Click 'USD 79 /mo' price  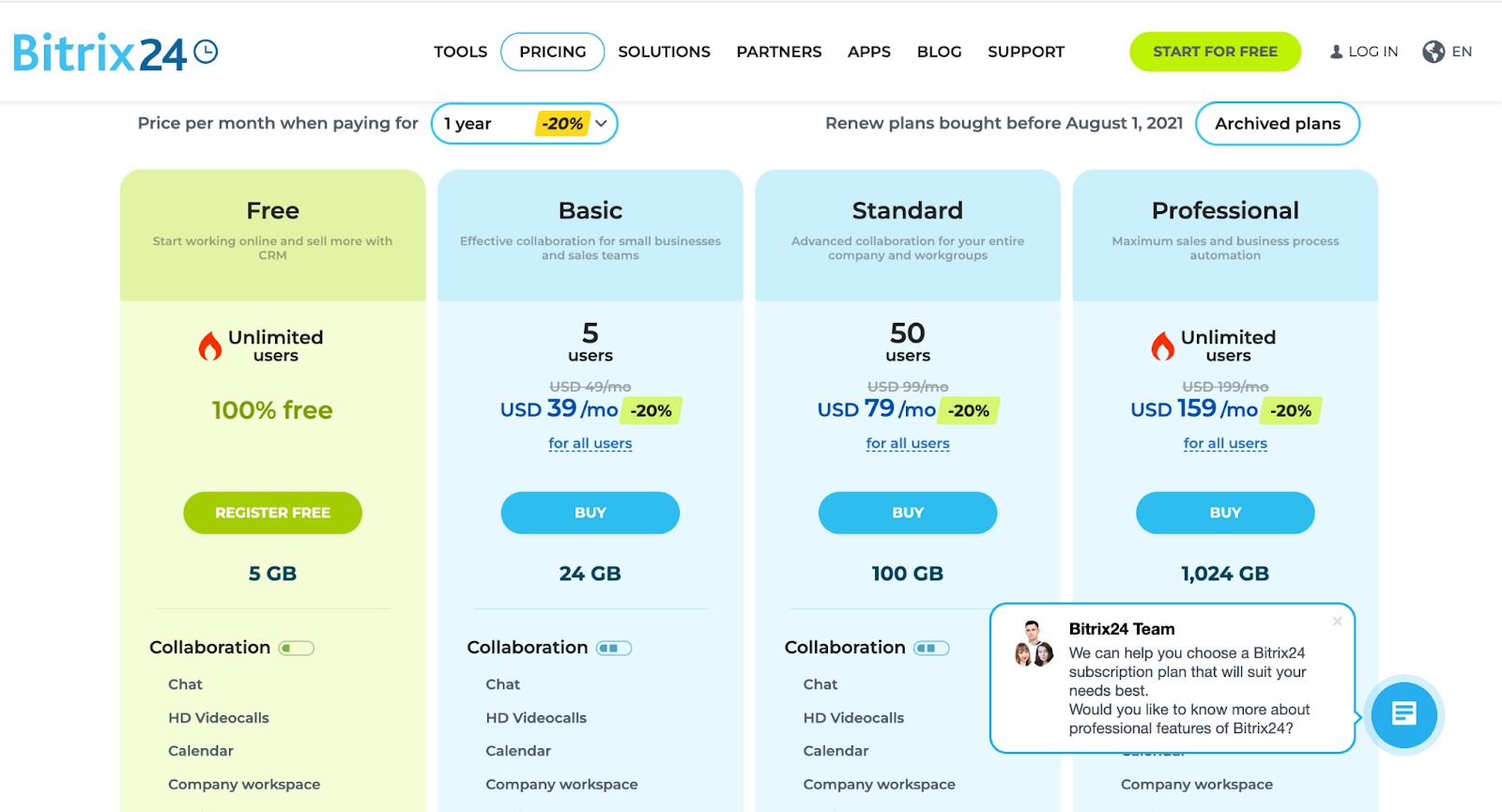877,409
